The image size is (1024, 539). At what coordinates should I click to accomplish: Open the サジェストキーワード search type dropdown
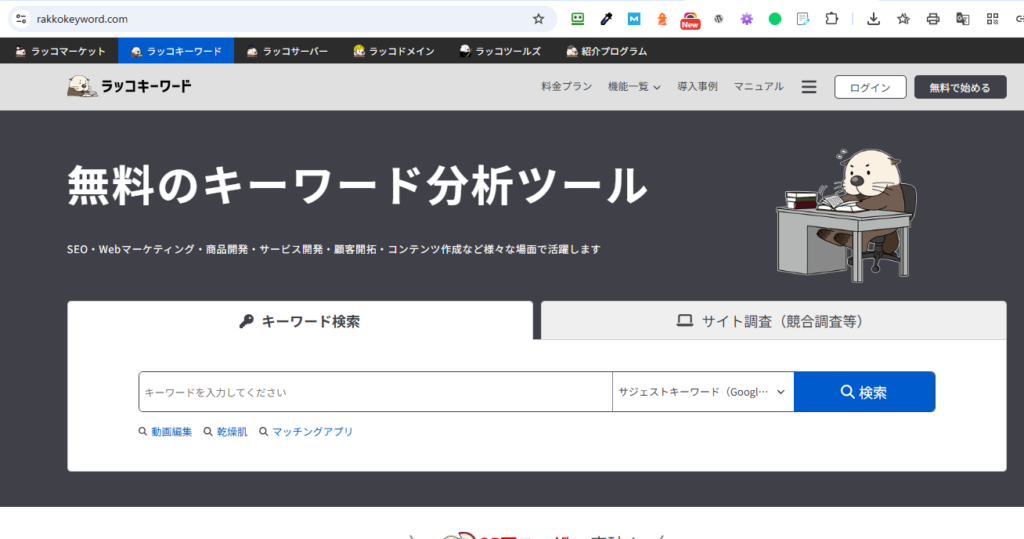(703, 392)
